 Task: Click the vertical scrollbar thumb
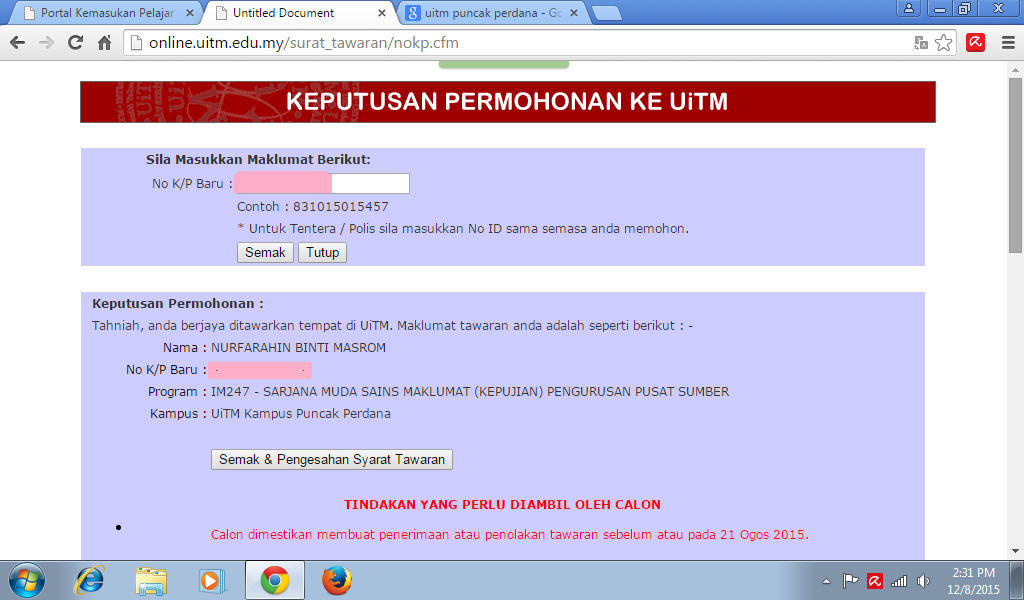point(1015,165)
